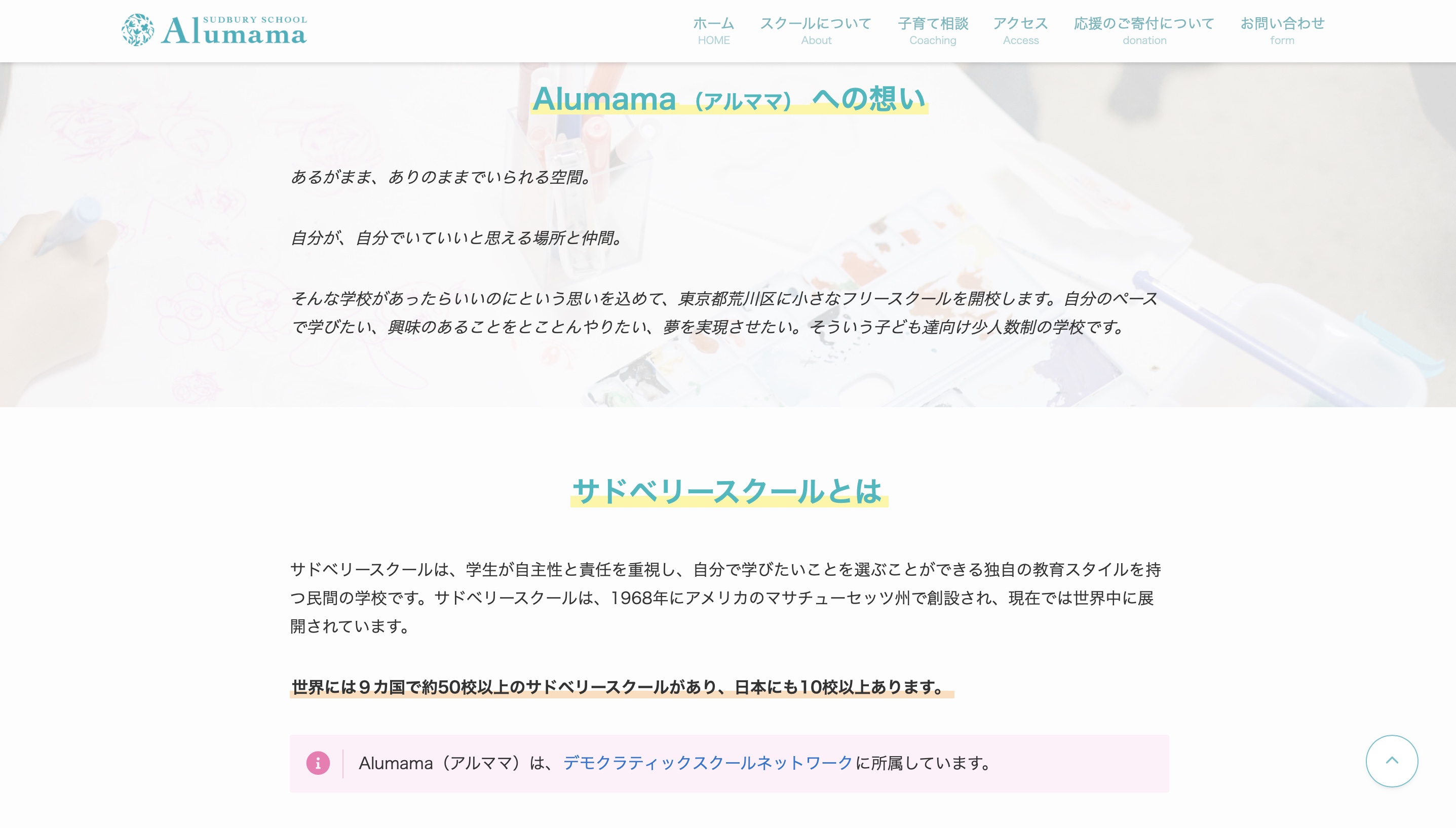Viewport: 1456px width, 828px height.
Task: Click the pink info icon in notice box
Action: (x=318, y=763)
